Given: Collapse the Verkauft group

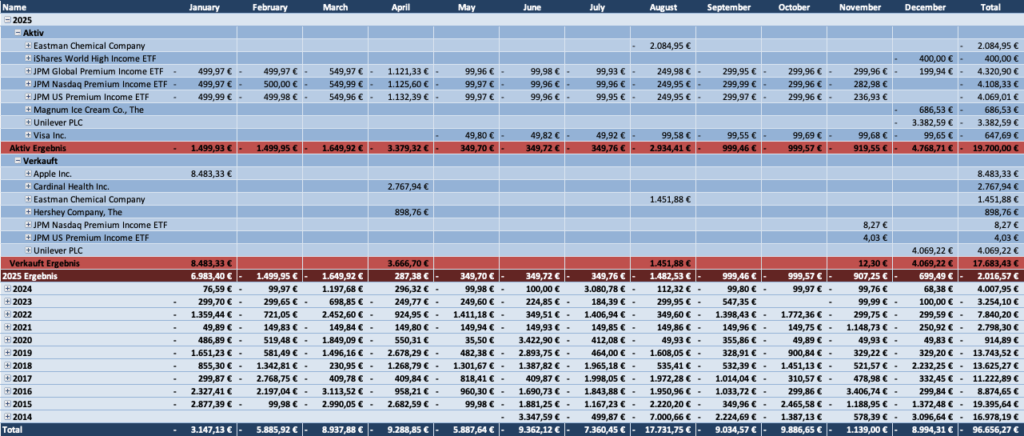Looking at the screenshot, I should click(17, 160).
